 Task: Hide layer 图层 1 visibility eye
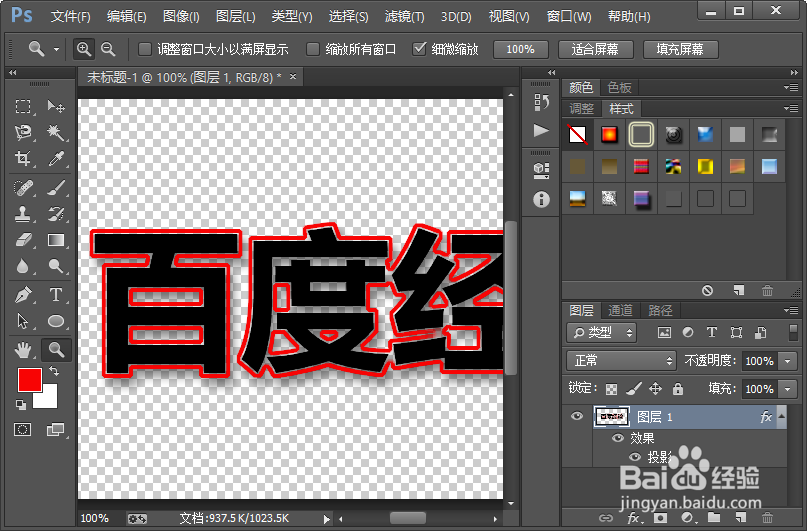click(x=577, y=416)
